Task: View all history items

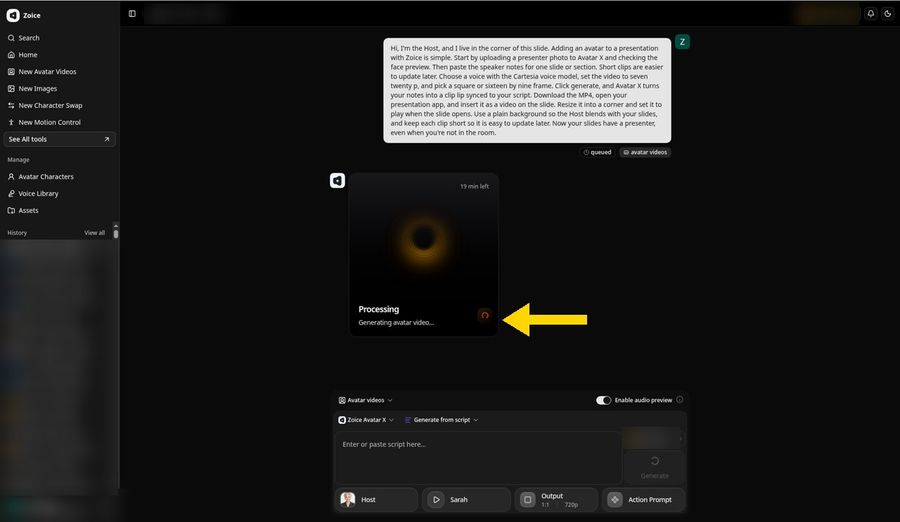Action: coord(95,233)
